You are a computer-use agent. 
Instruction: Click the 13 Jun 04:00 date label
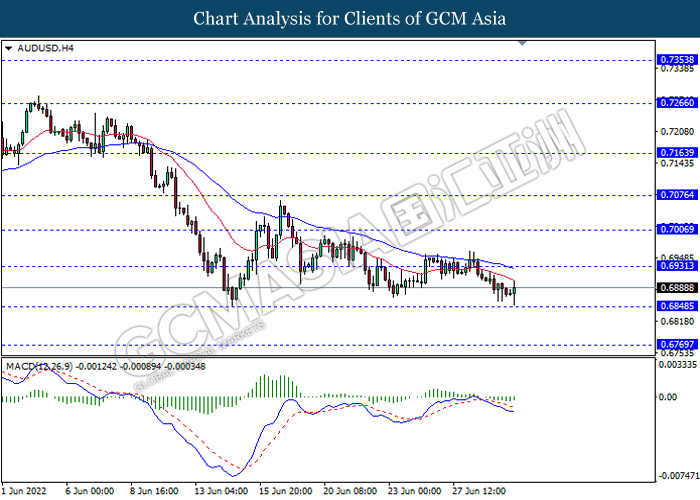221,491
